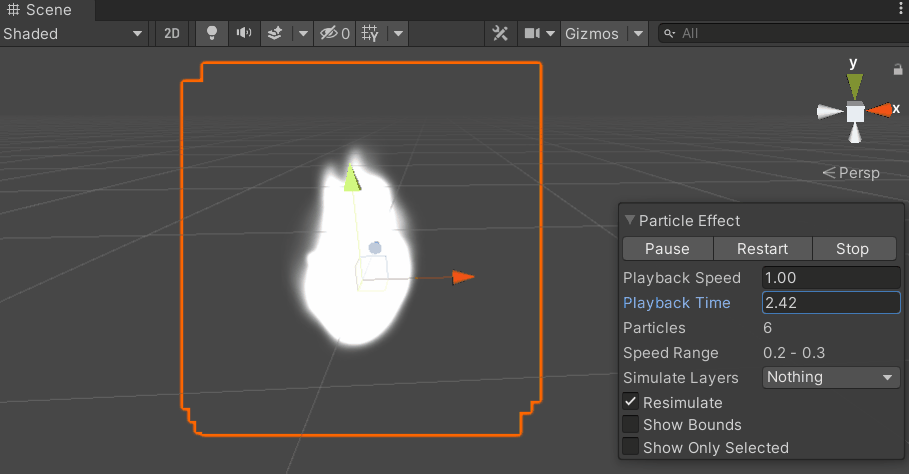
Task: Click Playback Speed value field
Action: click(831, 278)
